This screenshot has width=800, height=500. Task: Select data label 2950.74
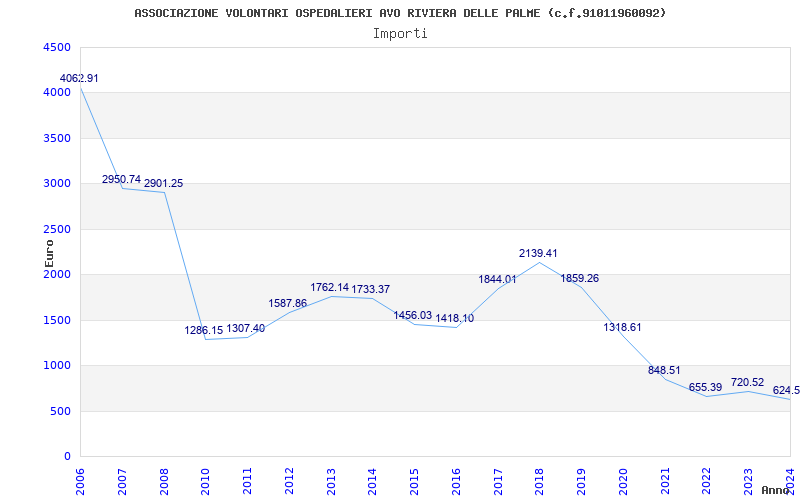pos(121,179)
